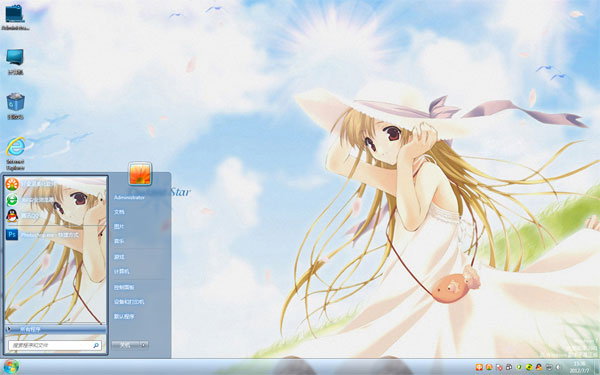Open the Administrator folder desktop icon
This screenshot has width=600, height=375.
tap(15, 17)
